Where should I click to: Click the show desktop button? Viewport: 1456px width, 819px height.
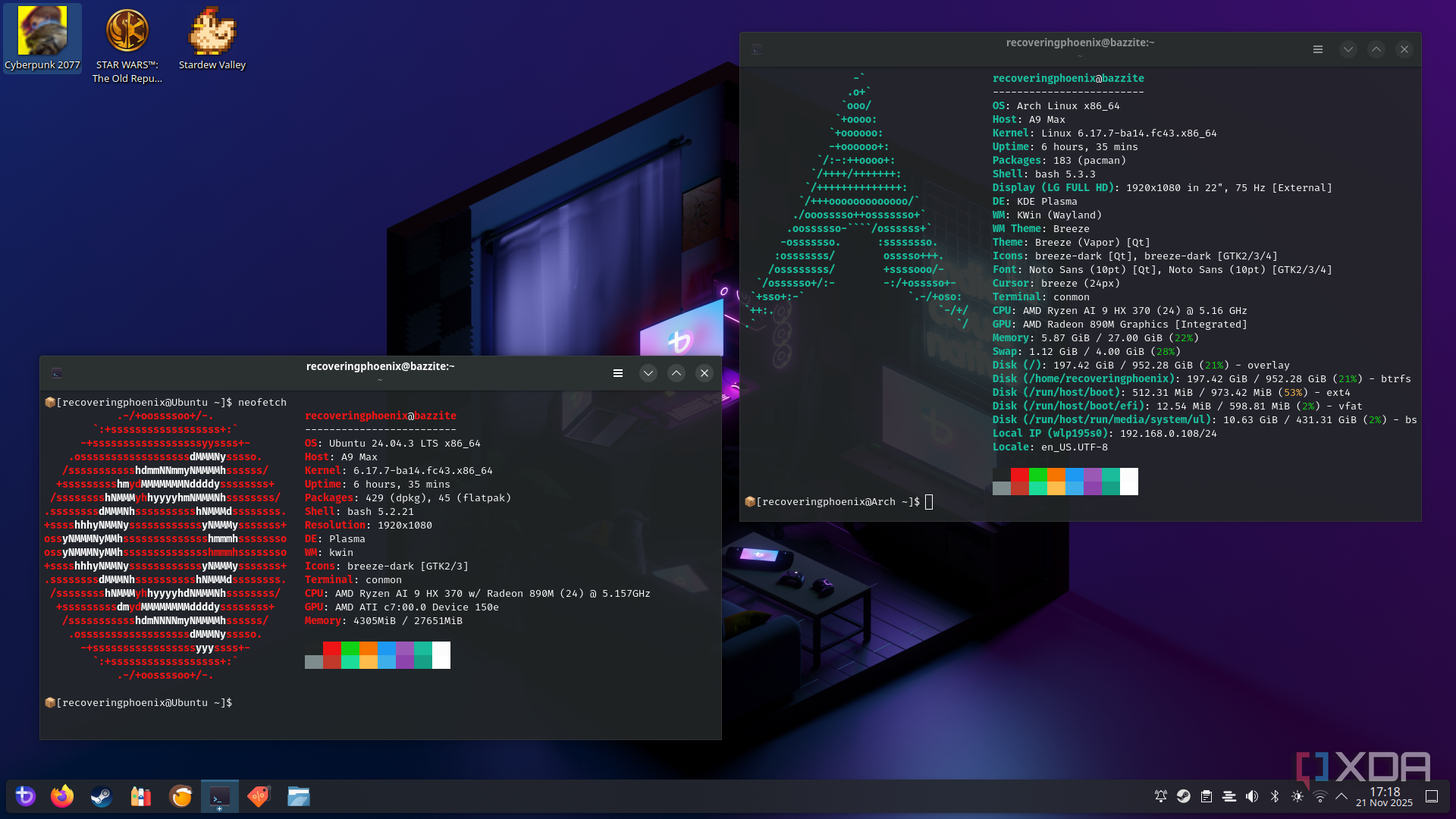pos(1432,796)
